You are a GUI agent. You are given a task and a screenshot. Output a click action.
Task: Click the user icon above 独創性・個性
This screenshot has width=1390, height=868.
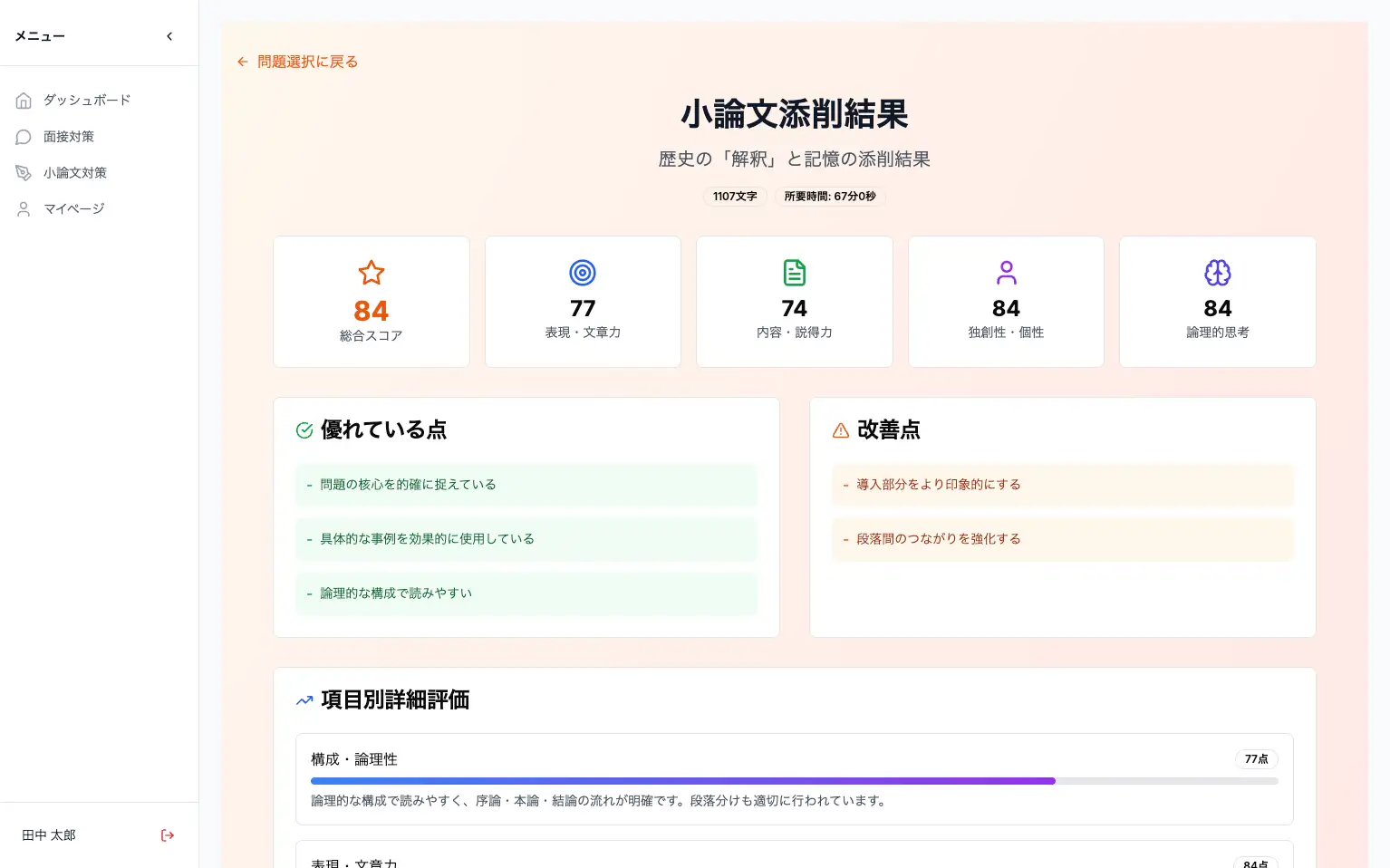pos(1006,273)
